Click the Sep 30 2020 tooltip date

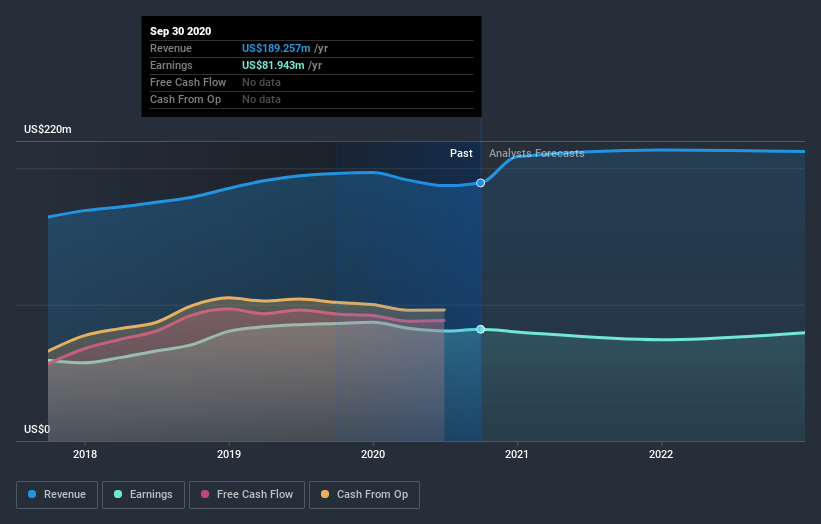click(x=181, y=31)
